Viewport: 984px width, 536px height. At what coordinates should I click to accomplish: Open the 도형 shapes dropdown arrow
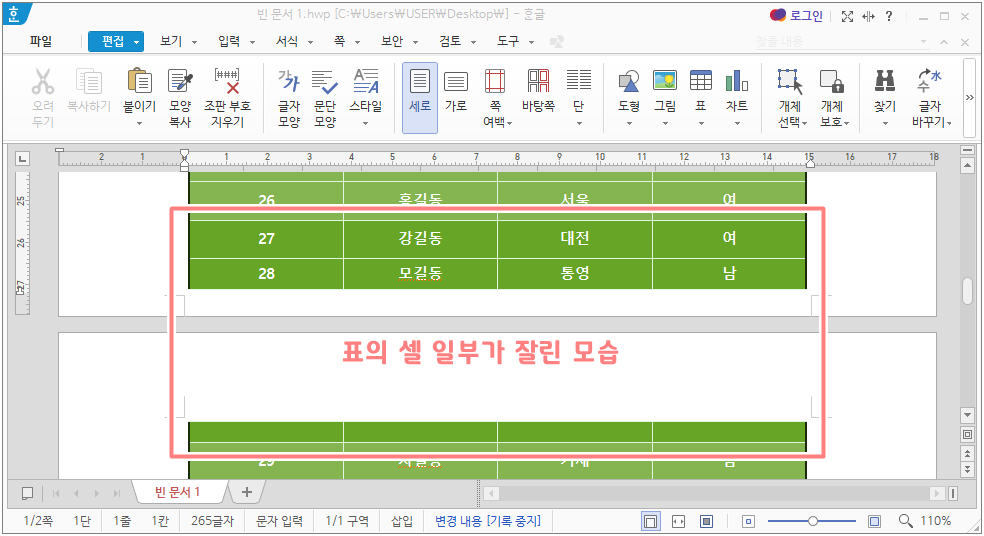[629, 123]
